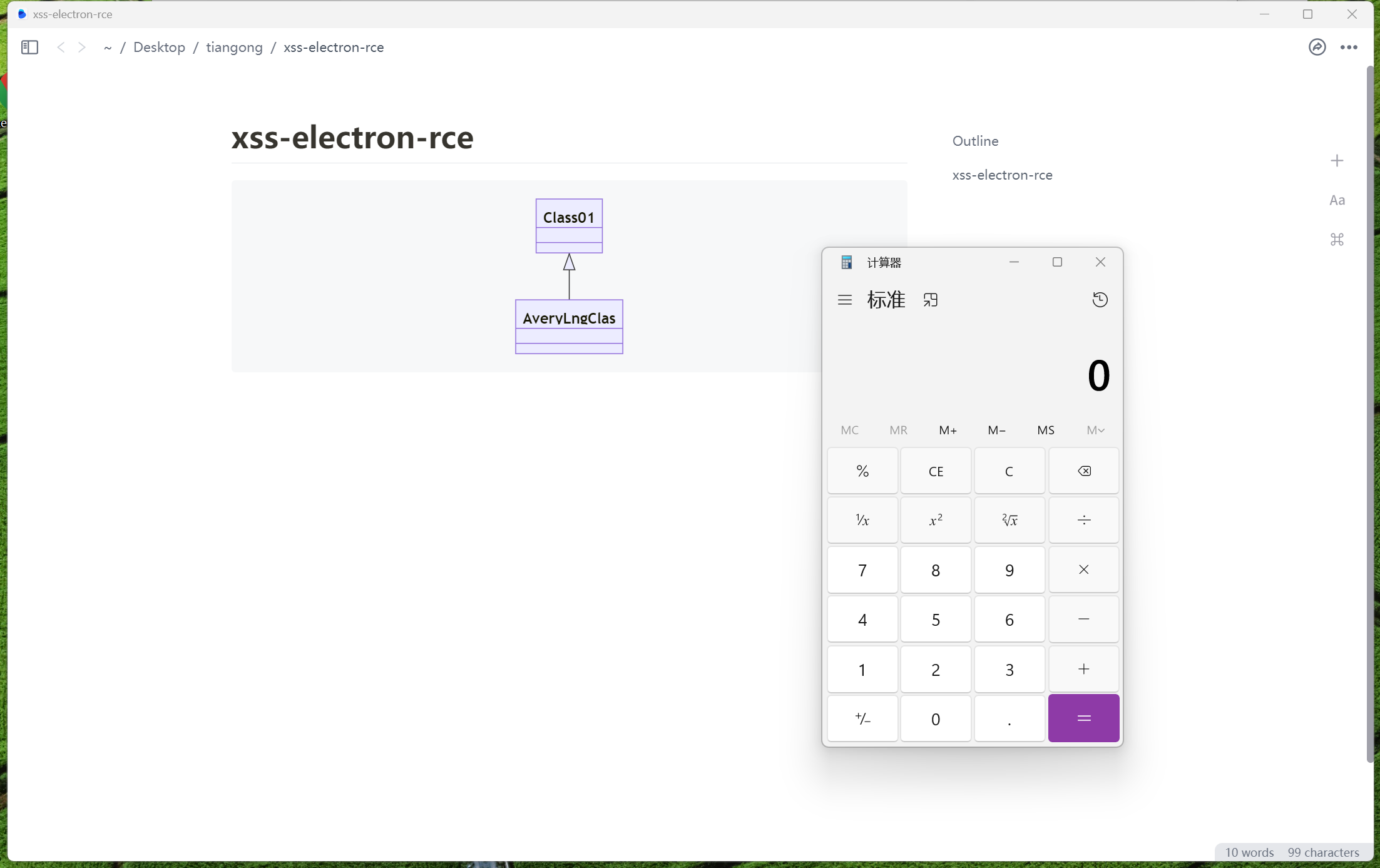
Task: Click the purple equals key
Action: 1083,718
